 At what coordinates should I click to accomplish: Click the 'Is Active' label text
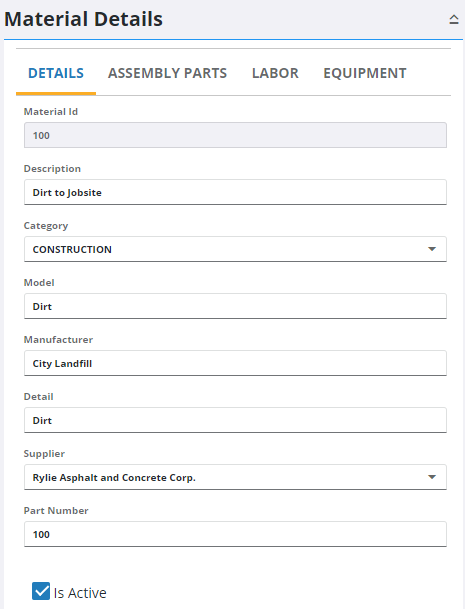coord(80,593)
